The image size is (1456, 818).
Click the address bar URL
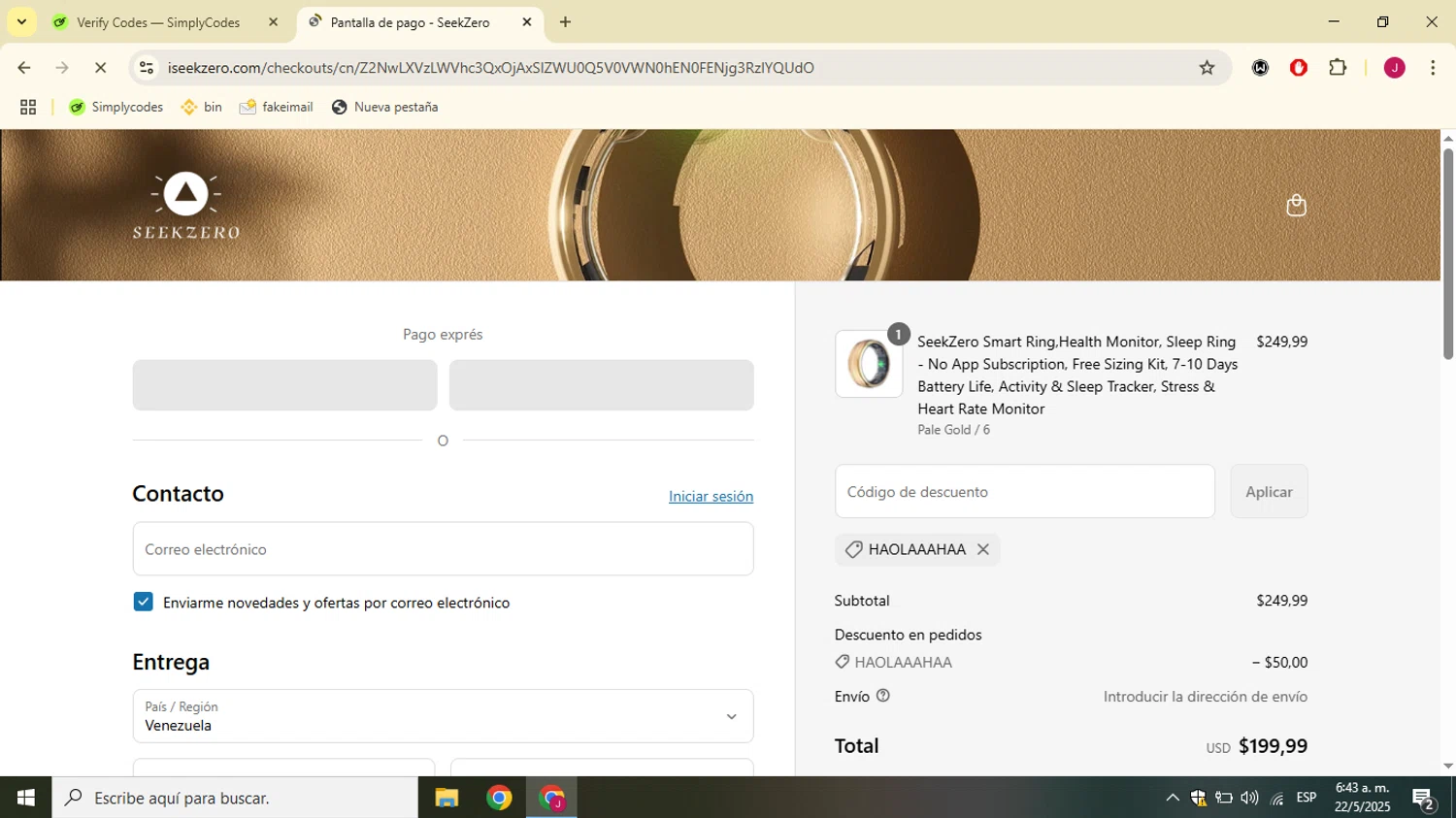490,68
